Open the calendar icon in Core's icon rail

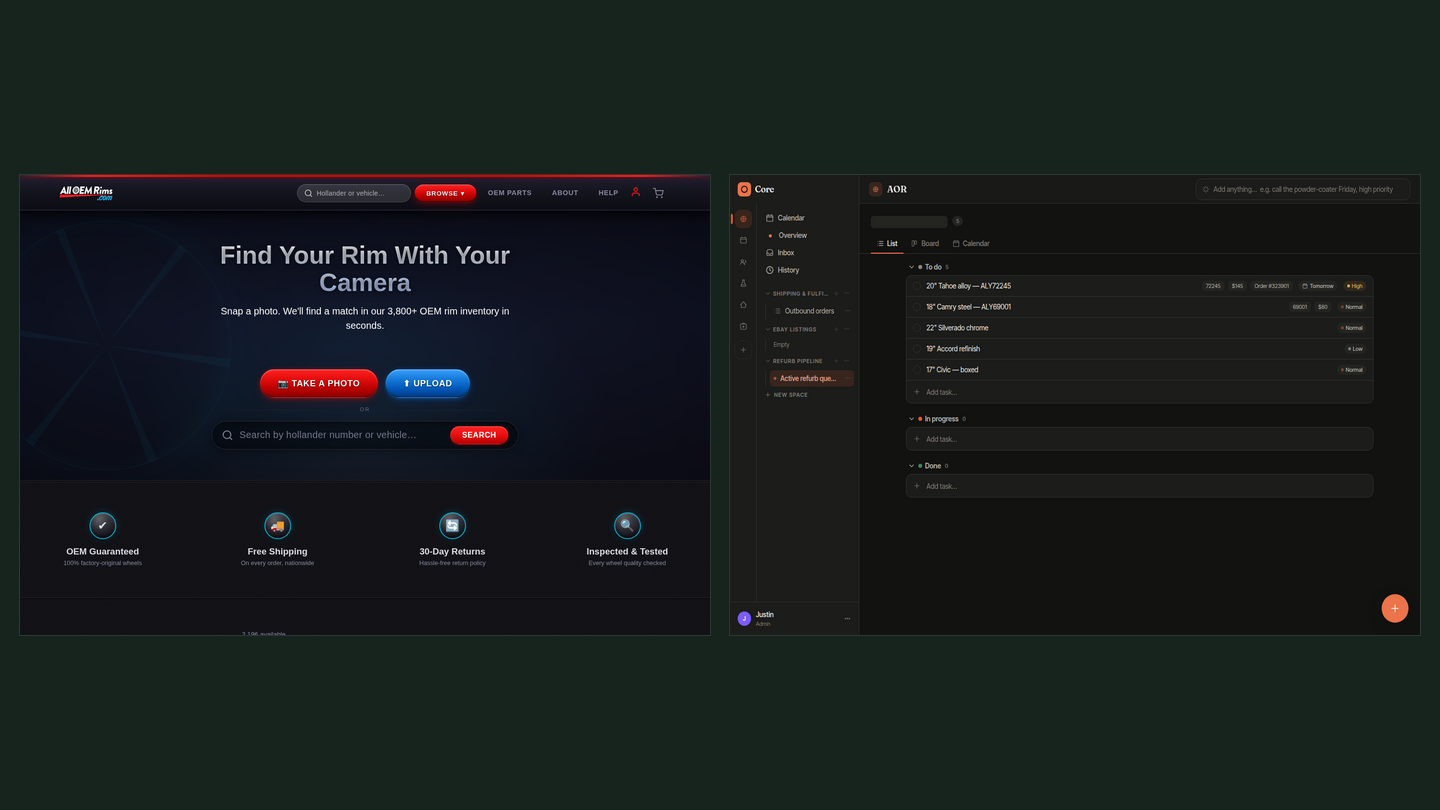tap(743, 241)
